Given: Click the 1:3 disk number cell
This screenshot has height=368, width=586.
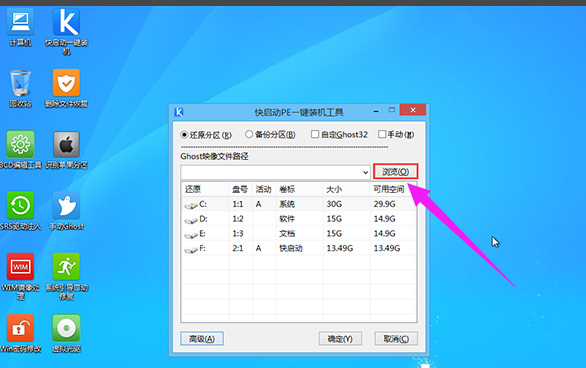Looking at the screenshot, I should point(238,234).
